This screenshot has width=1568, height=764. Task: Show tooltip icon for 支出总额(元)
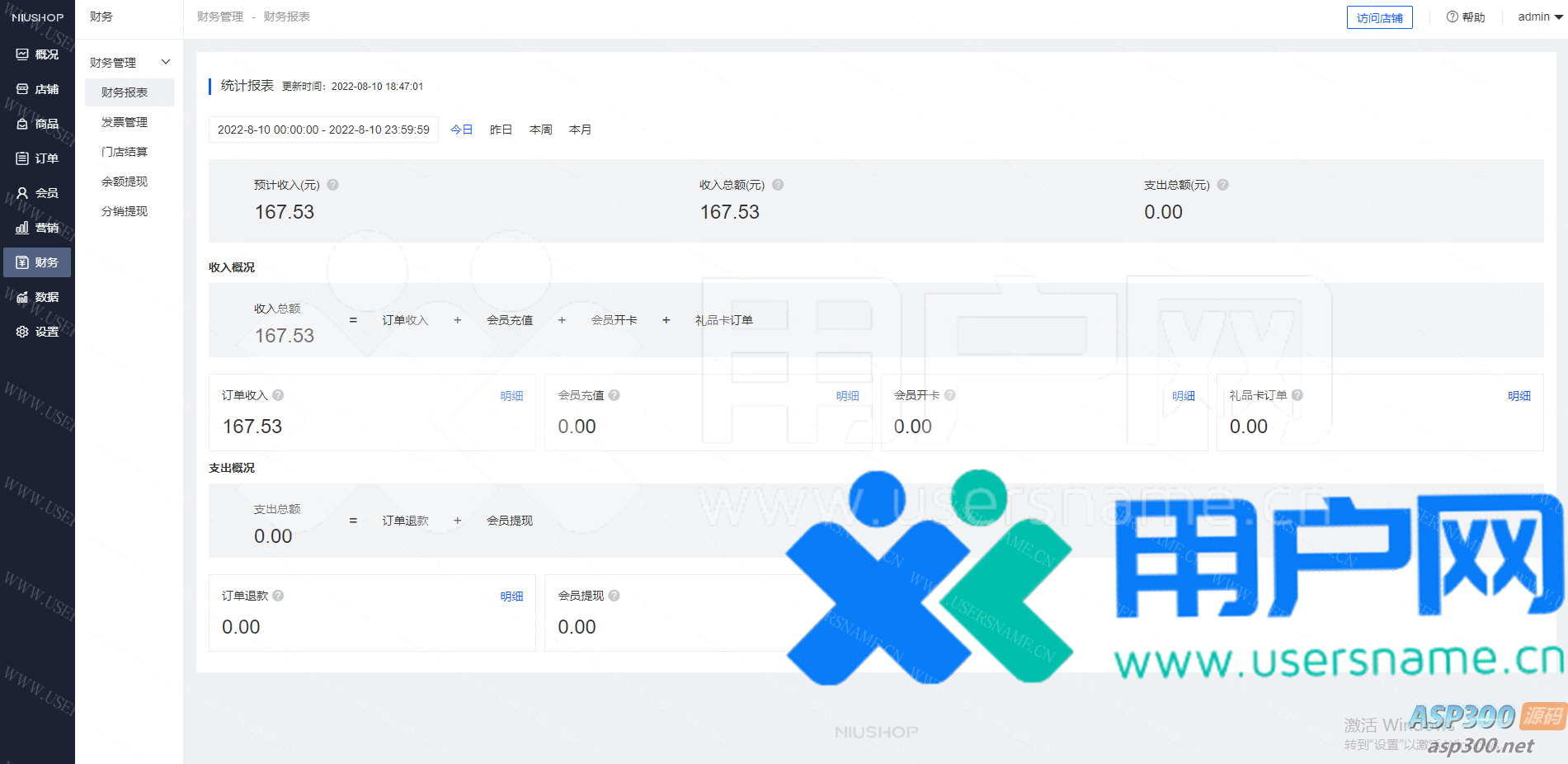pyautogui.click(x=1222, y=185)
